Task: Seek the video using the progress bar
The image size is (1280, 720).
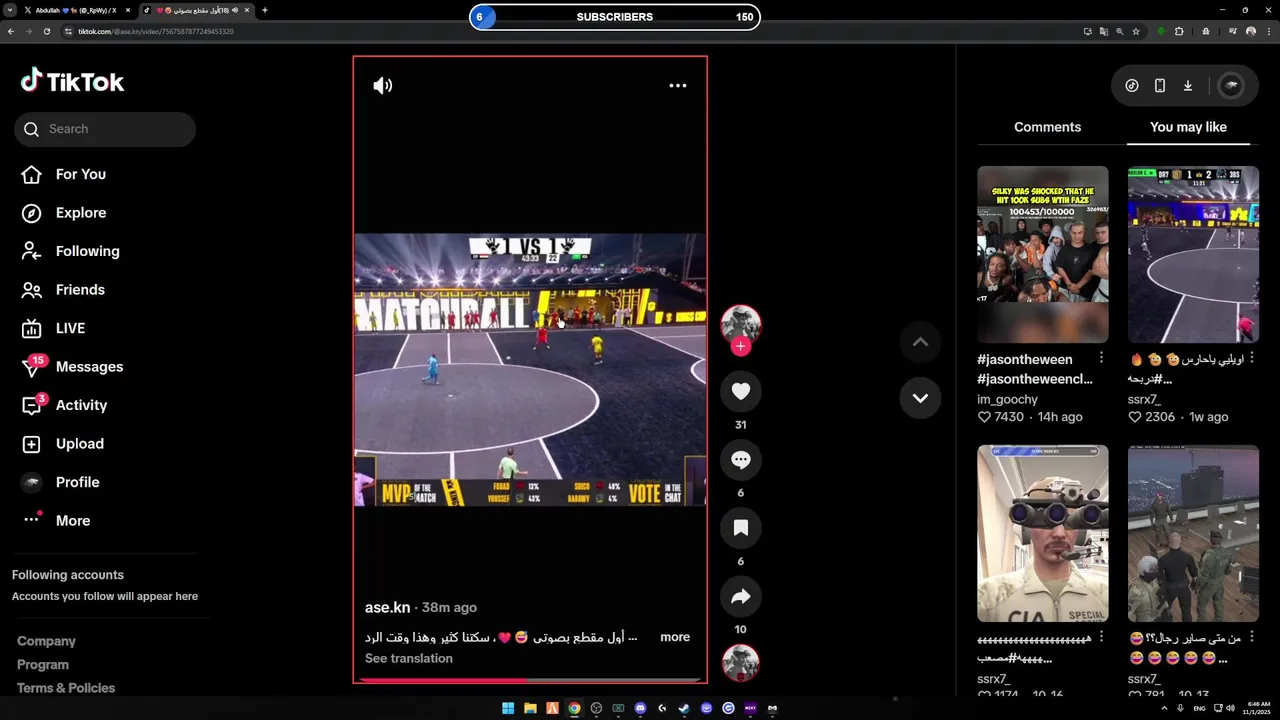Action: click(x=530, y=680)
